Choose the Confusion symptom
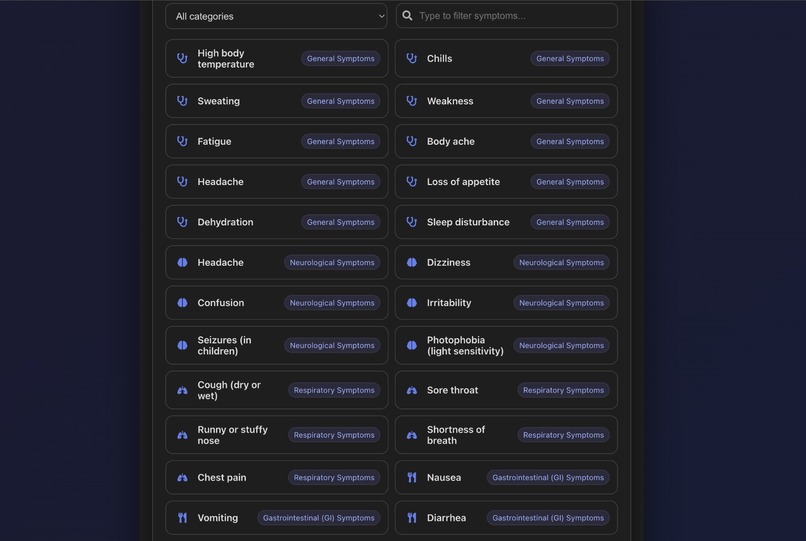 pyautogui.click(x=277, y=302)
